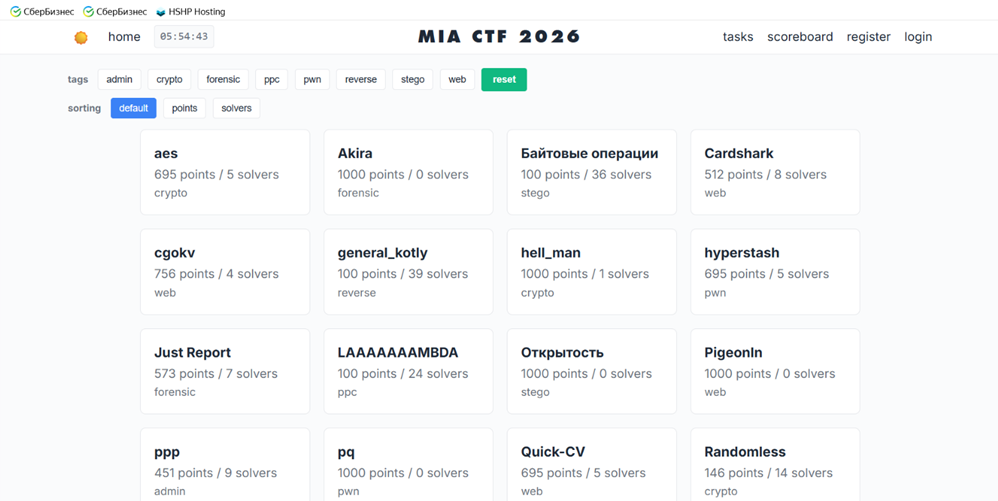Open the aes task card

pos(225,173)
